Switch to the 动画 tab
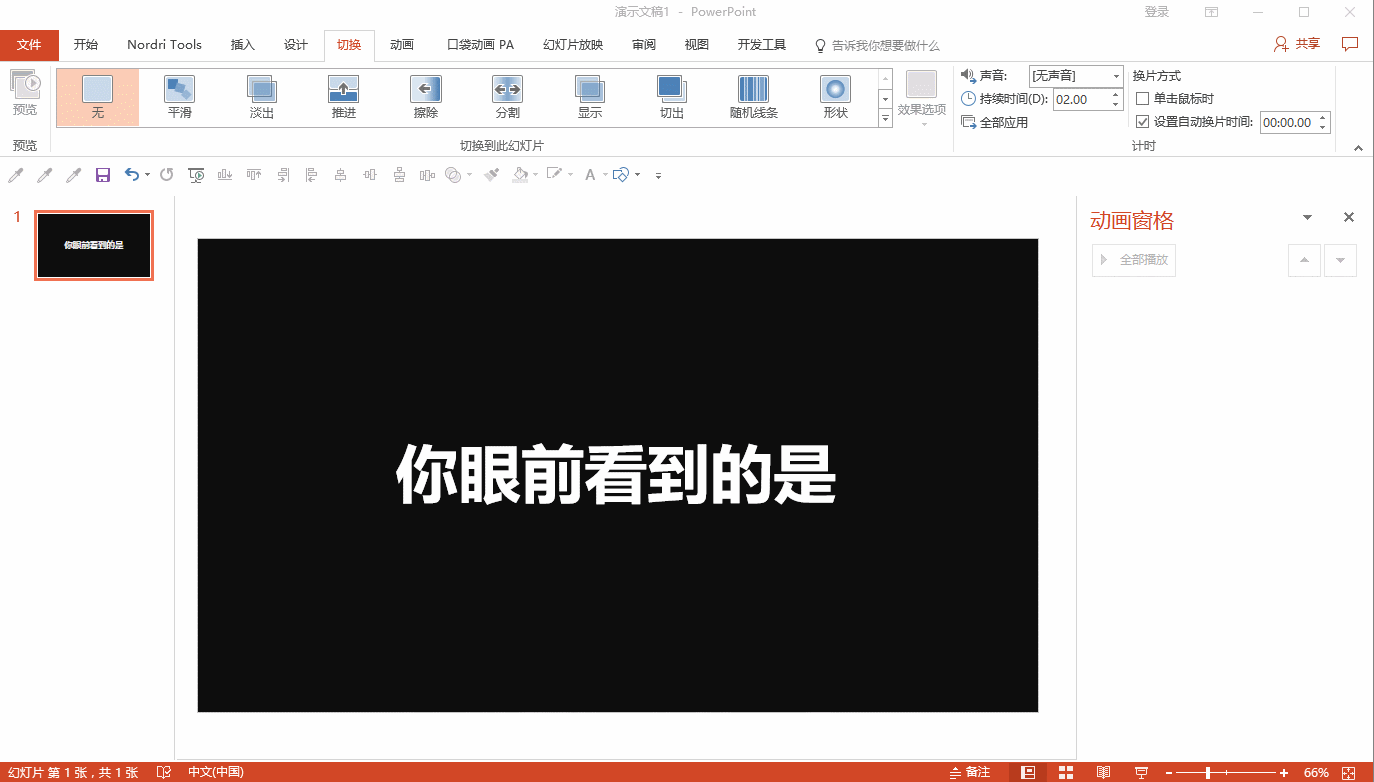 [402, 45]
